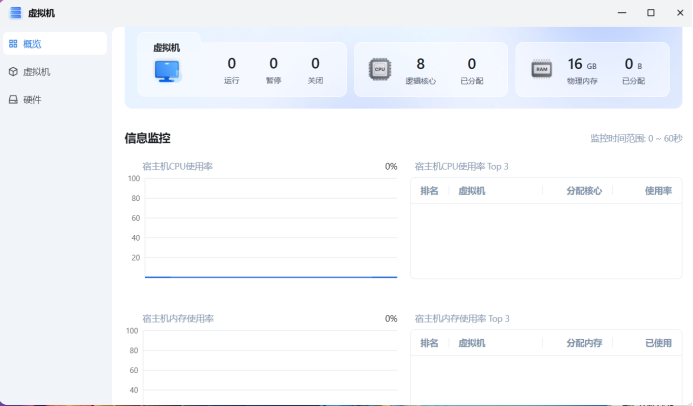This screenshot has height=406, width=693.
Task: Click the 虚拟机 cube icon in sidebar
Action: point(13,72)
